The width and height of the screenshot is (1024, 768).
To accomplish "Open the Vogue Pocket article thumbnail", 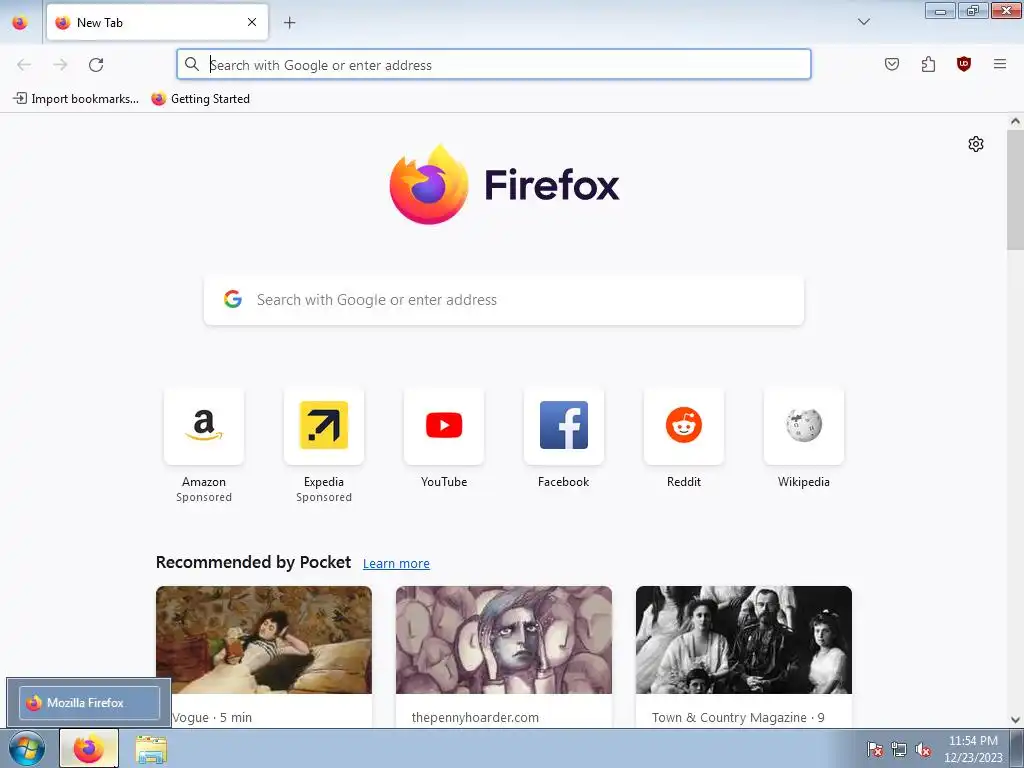I will pyautogui.click(x=264, y=640).
